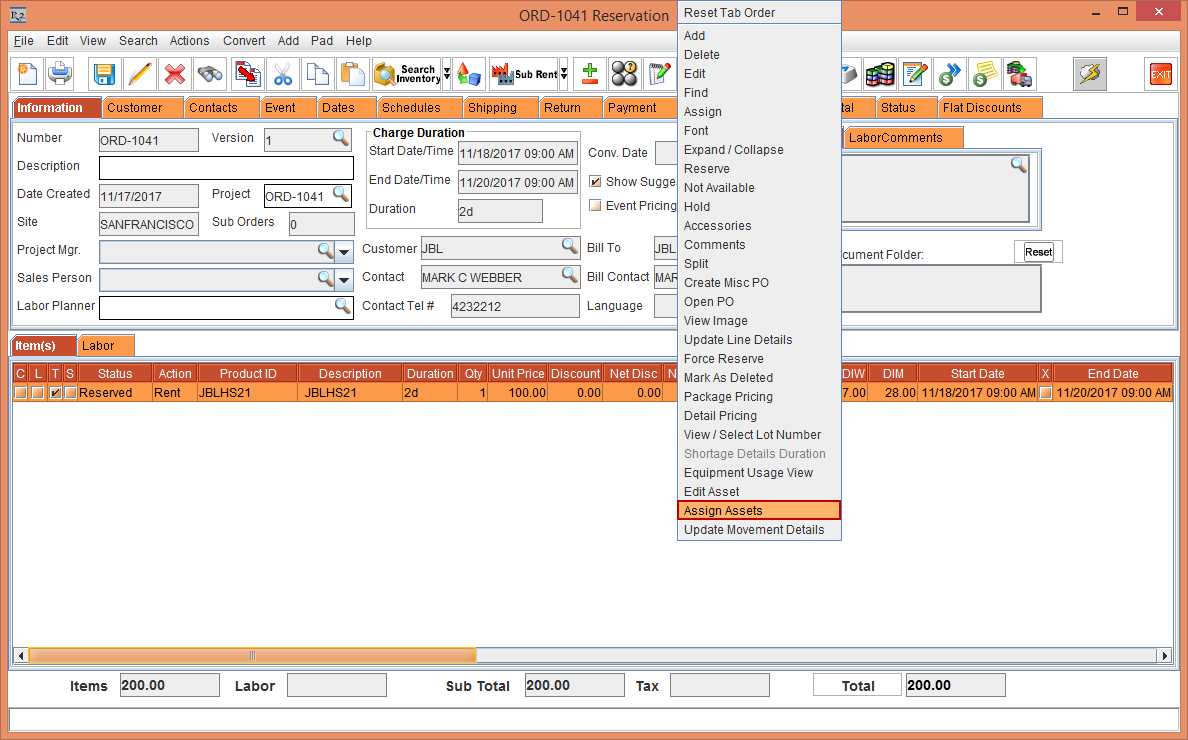This screenshot has width=1188, height=740.
Task: Click the Reset button by Document Folder
Action: click(x=1038, y=252)
